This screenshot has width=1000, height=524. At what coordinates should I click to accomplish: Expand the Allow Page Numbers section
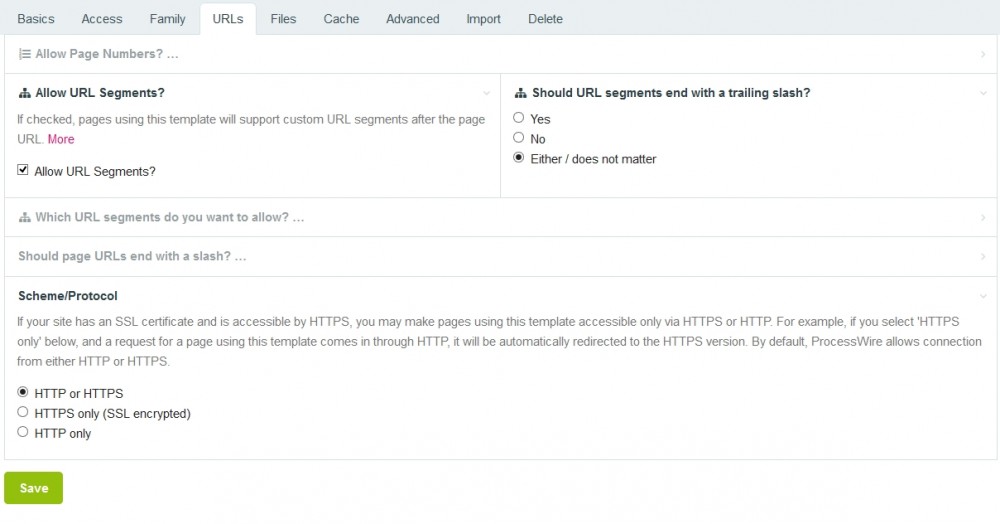[x=983, y=54]
